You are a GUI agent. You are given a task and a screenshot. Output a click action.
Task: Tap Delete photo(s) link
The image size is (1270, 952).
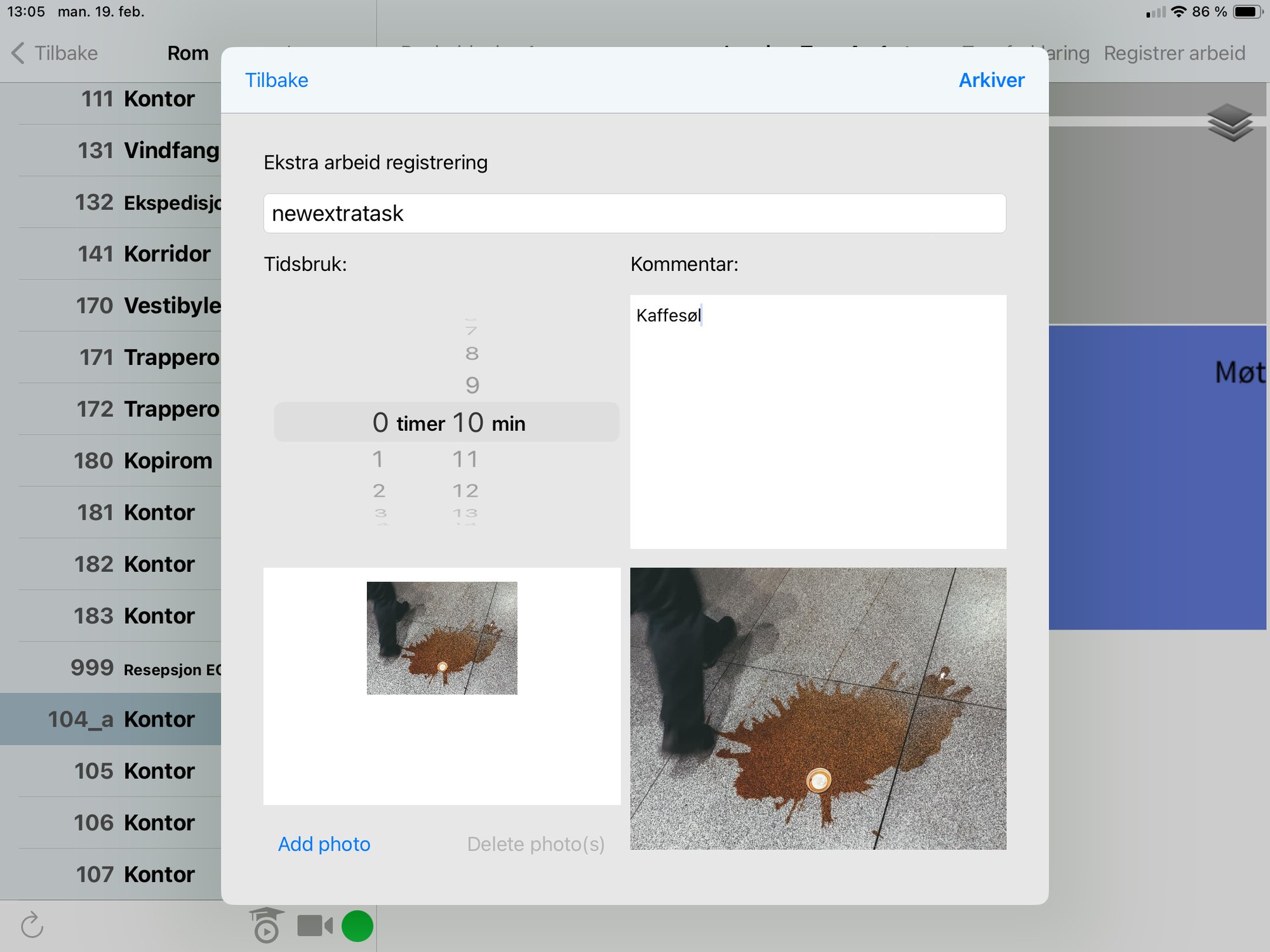point(535,844)
